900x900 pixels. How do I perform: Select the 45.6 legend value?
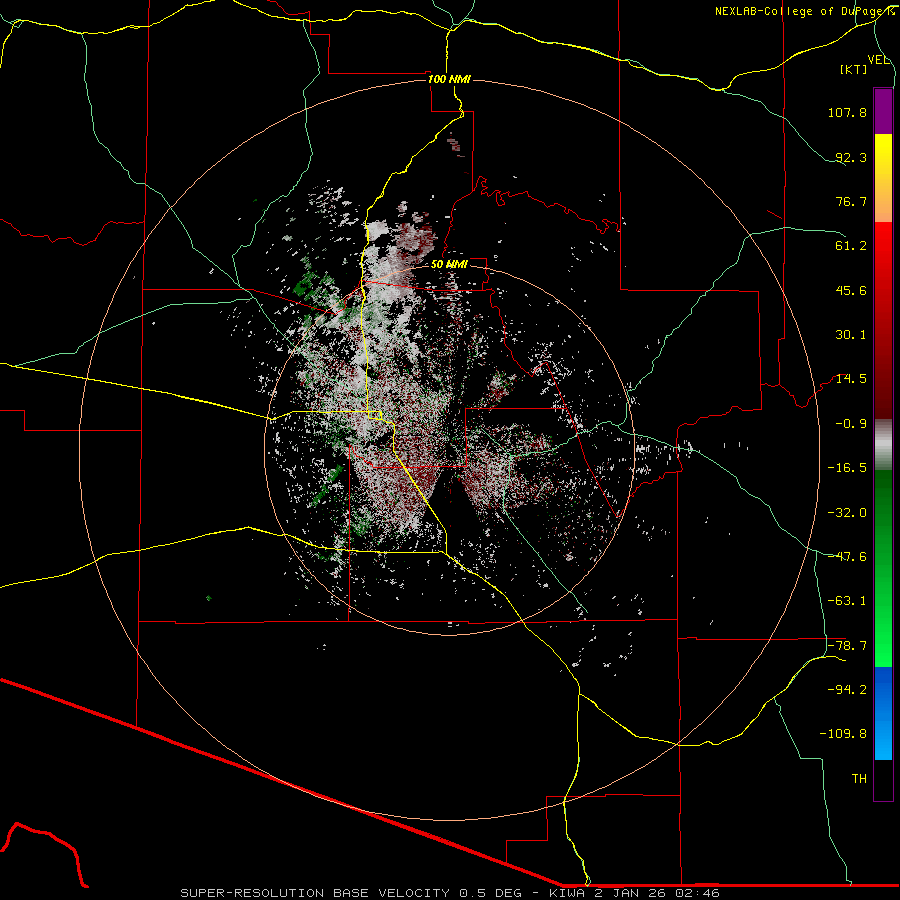click(851, 290)
